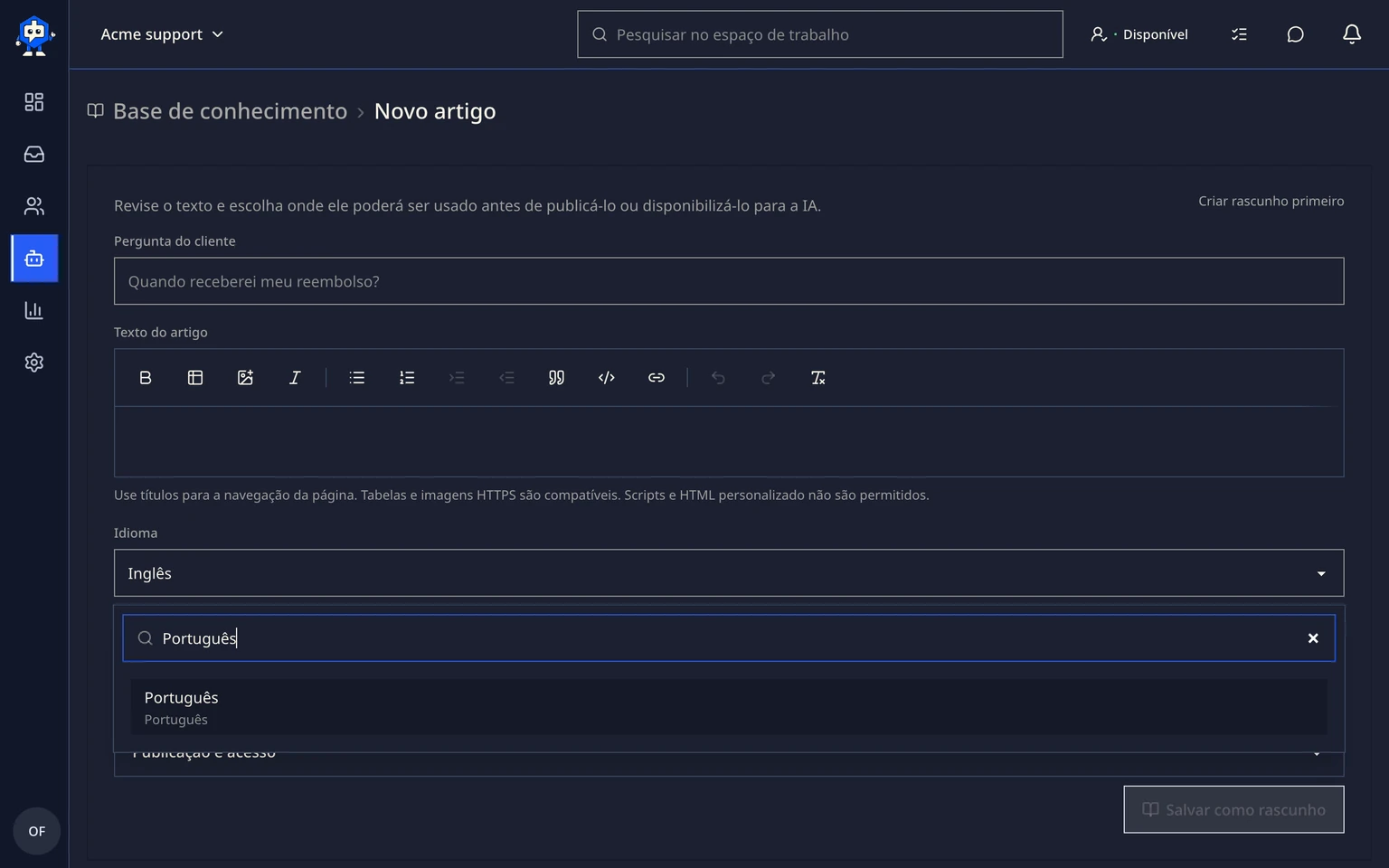This screenshot has height=868, width=1389.
Task: Click the Salvar como rascunho button
Action: (x=1233, y=809)
